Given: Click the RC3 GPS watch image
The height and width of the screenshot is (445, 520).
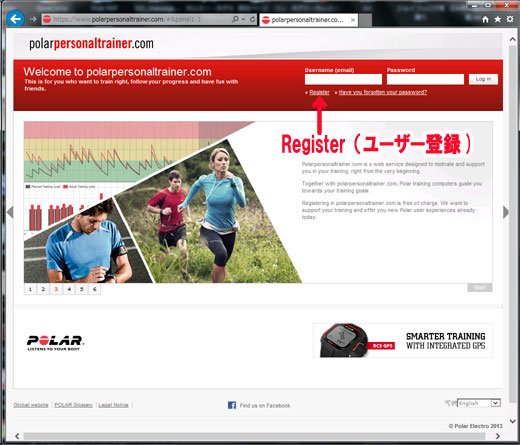Looking at the screenshot, I should tap(344, 340).
